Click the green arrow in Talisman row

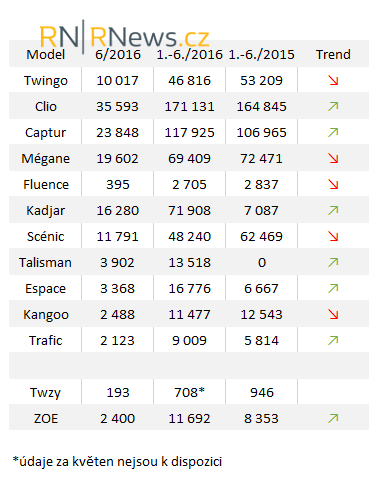click(x=333, y=262)
